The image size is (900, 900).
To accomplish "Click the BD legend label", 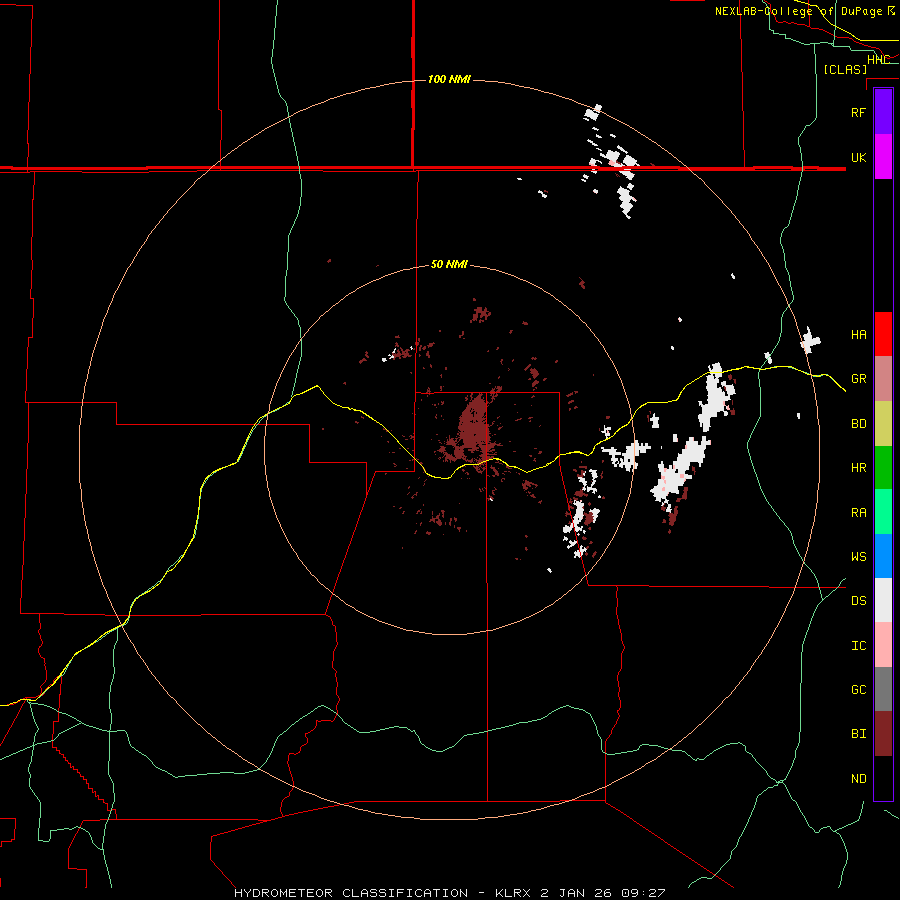I will pyautogui.click(x=858, y=424).
